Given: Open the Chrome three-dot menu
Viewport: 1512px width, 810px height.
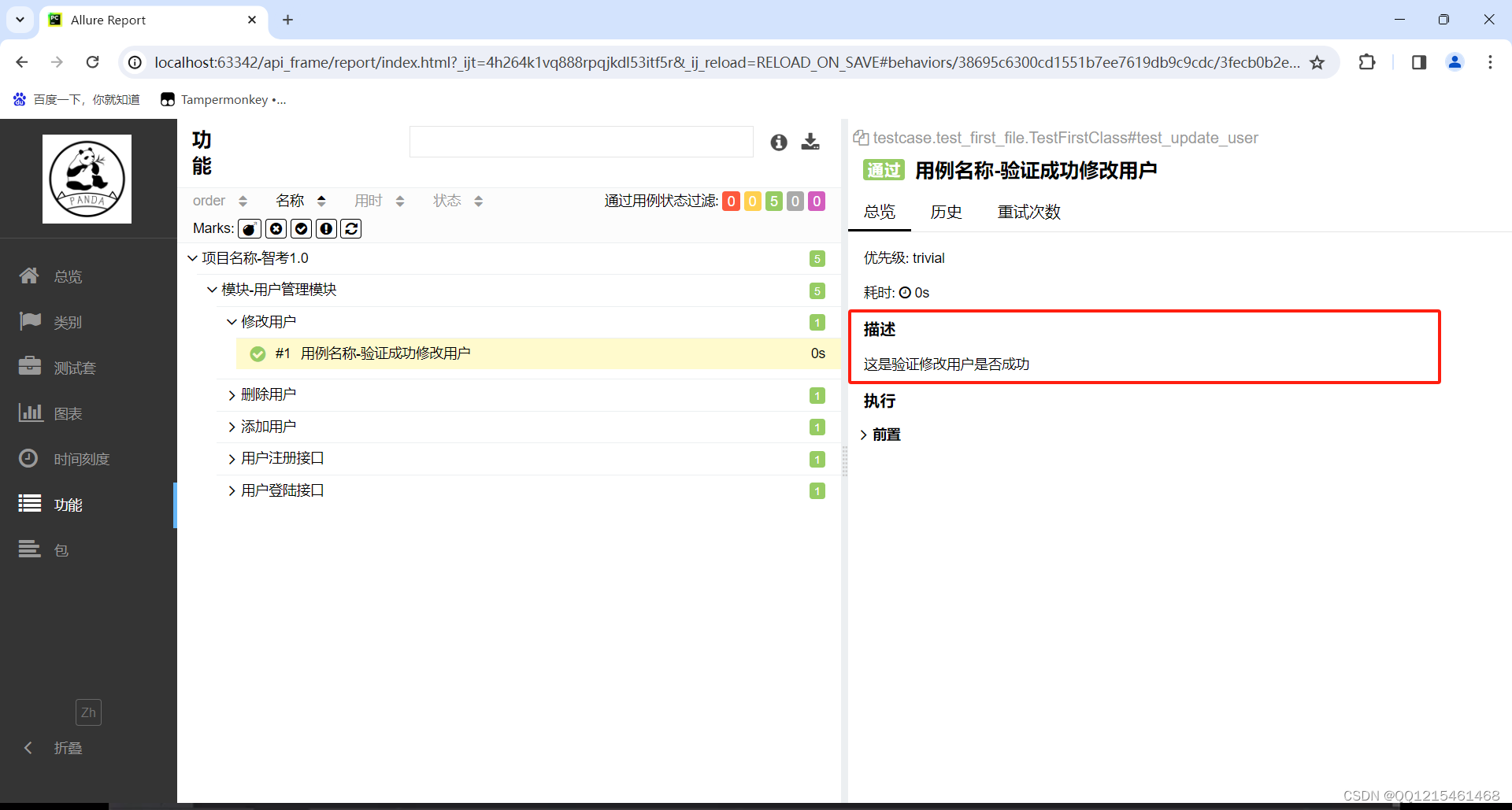Looking at the screenshot, I should click(x=1490, y=62).
